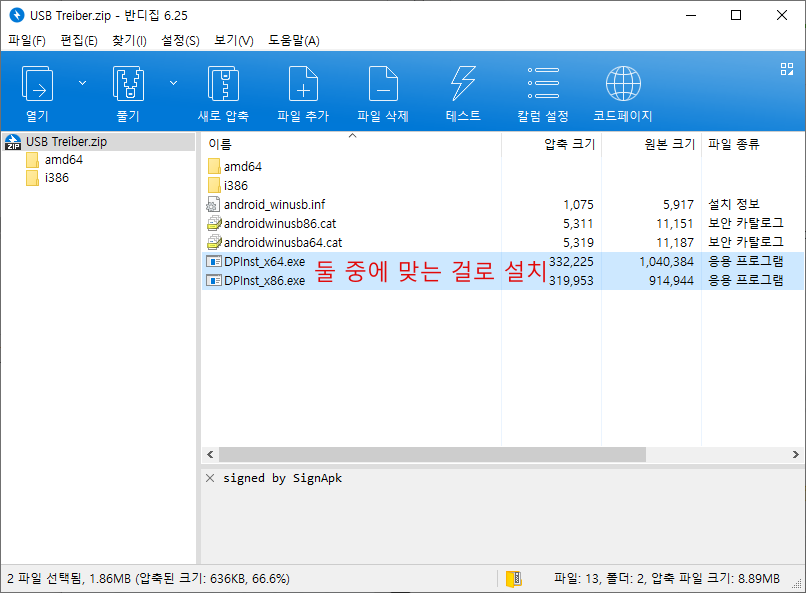Open the 파일(F) menu
This screenshot has width=806, height=593.
pos(27,41)
